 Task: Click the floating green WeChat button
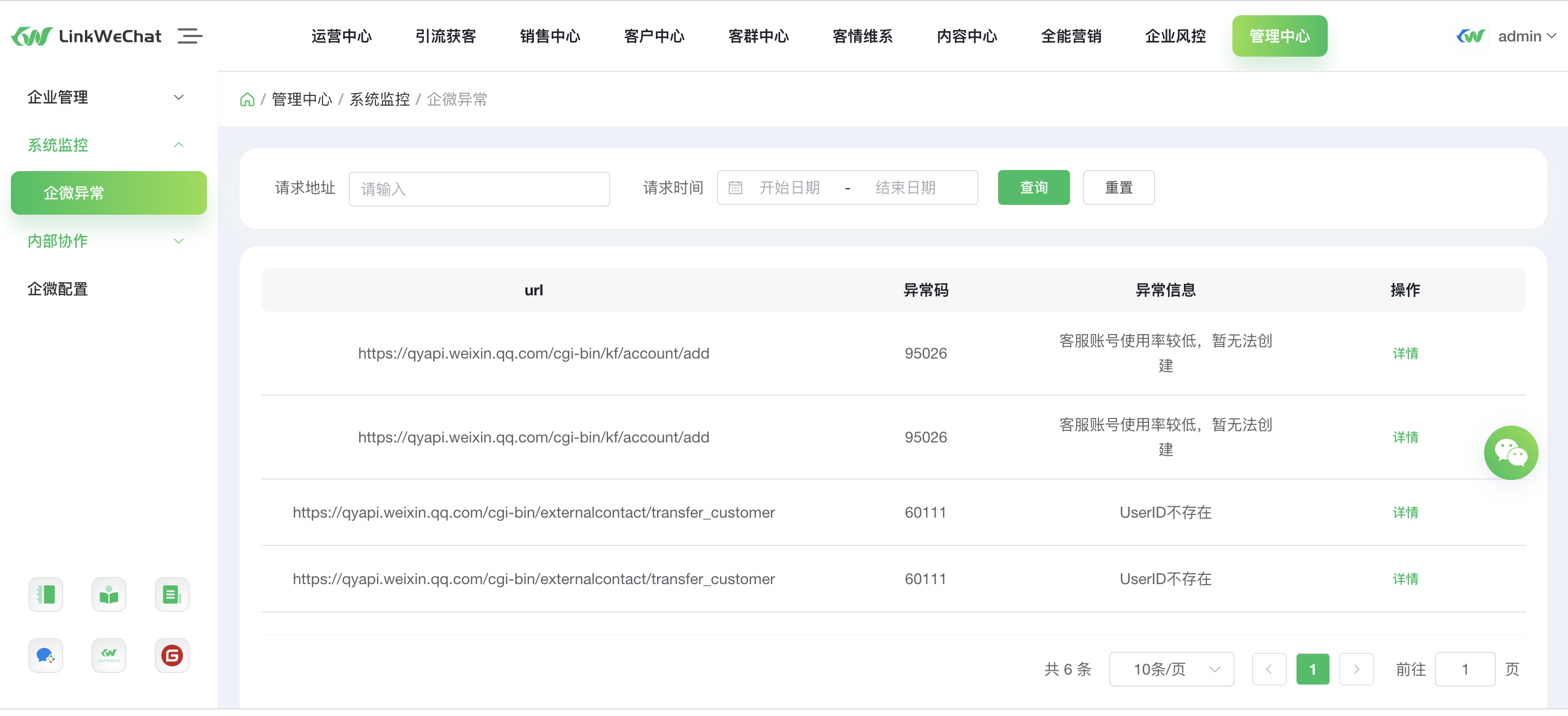(1510, 452)
